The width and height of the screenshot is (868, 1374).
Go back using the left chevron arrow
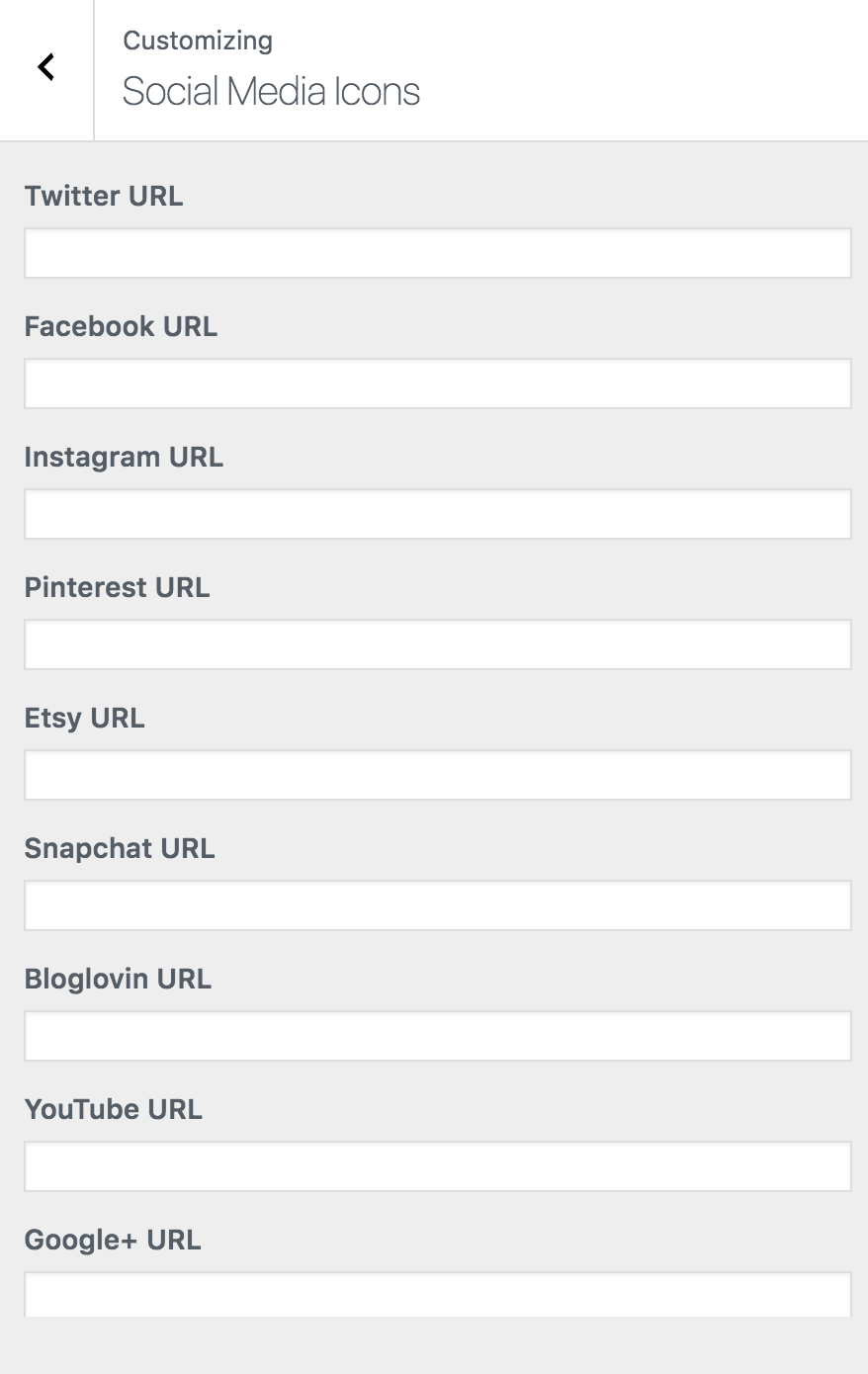[46, 67]
